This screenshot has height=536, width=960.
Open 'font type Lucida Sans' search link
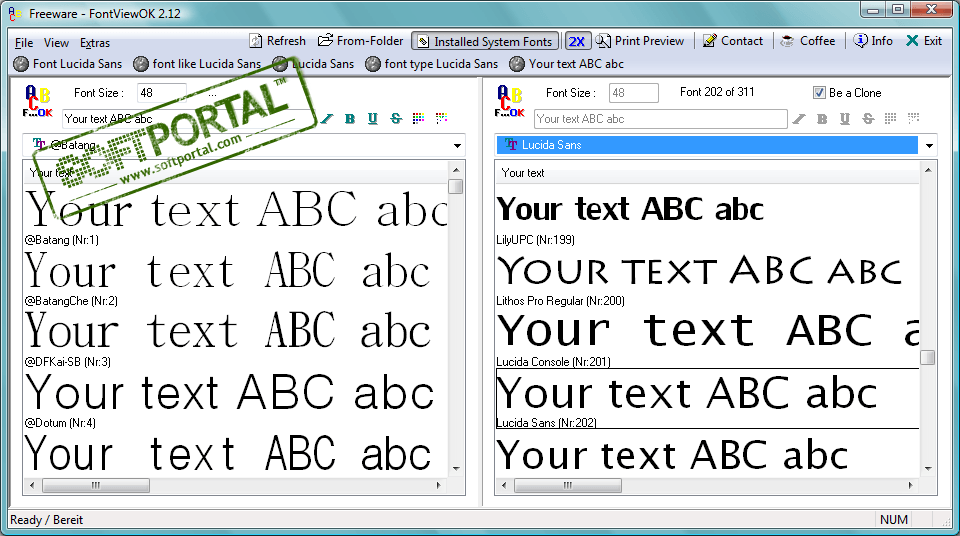(x=432, y=64)
